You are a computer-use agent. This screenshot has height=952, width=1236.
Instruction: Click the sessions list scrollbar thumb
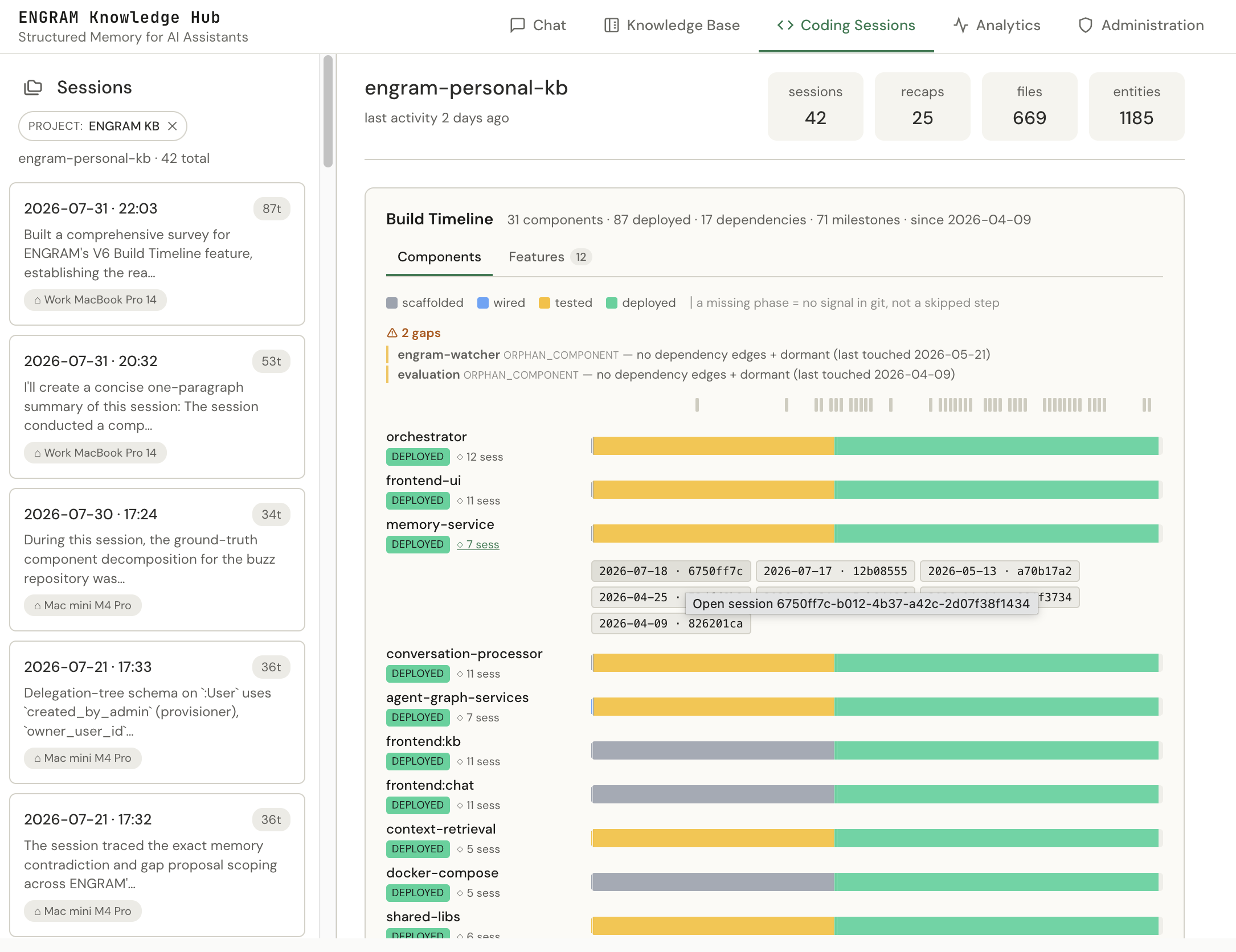328,112
